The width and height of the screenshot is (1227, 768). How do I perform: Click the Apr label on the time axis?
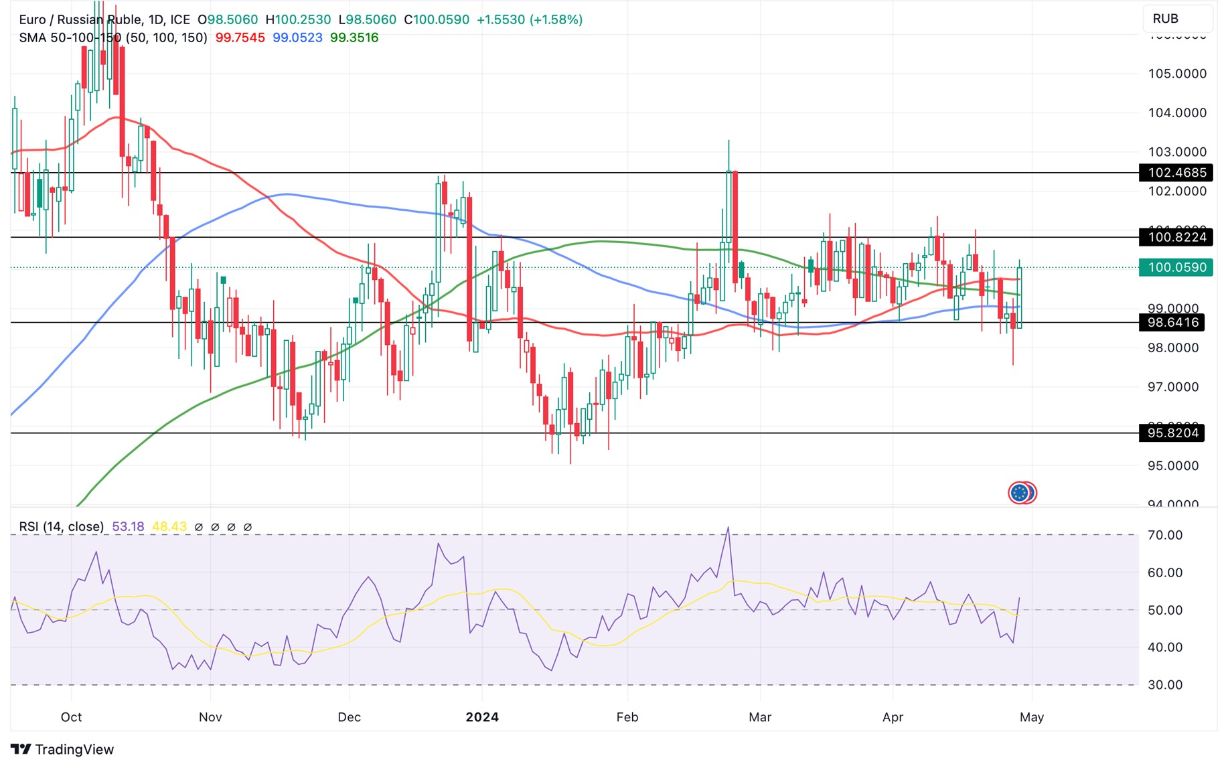tap(895, 717)
